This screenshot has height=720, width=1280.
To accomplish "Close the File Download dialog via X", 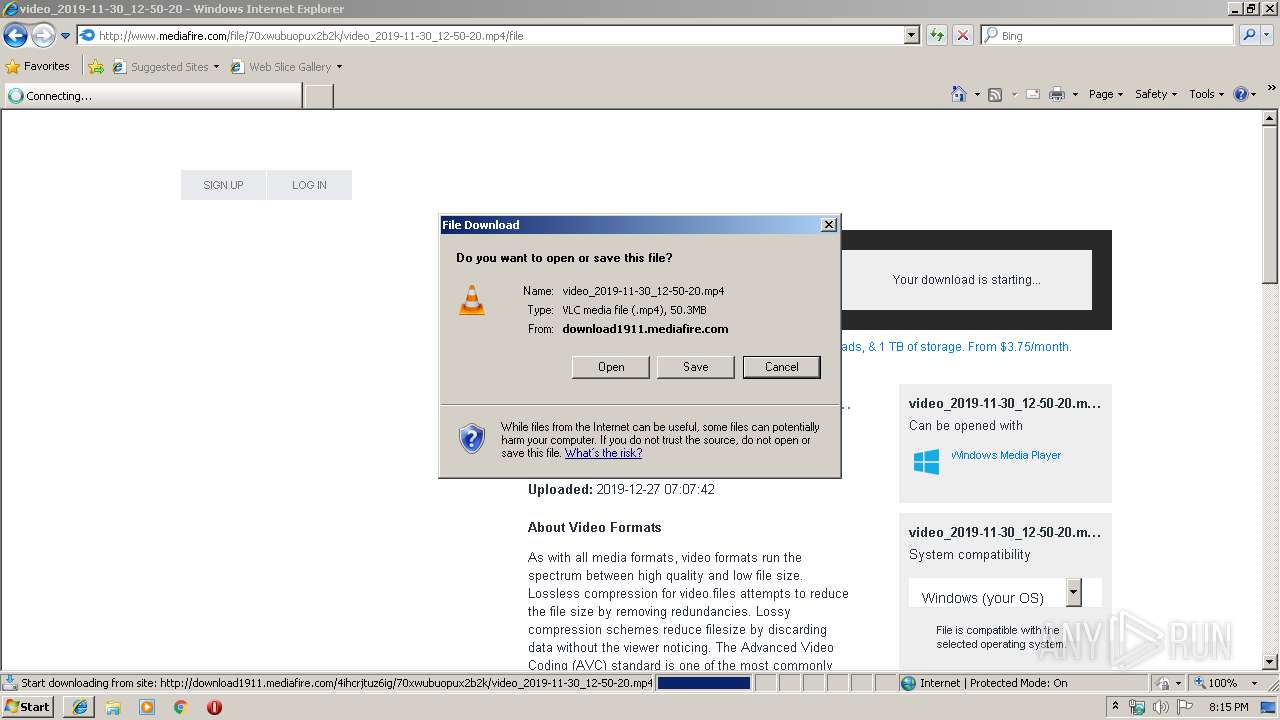I will pos(828,225).
